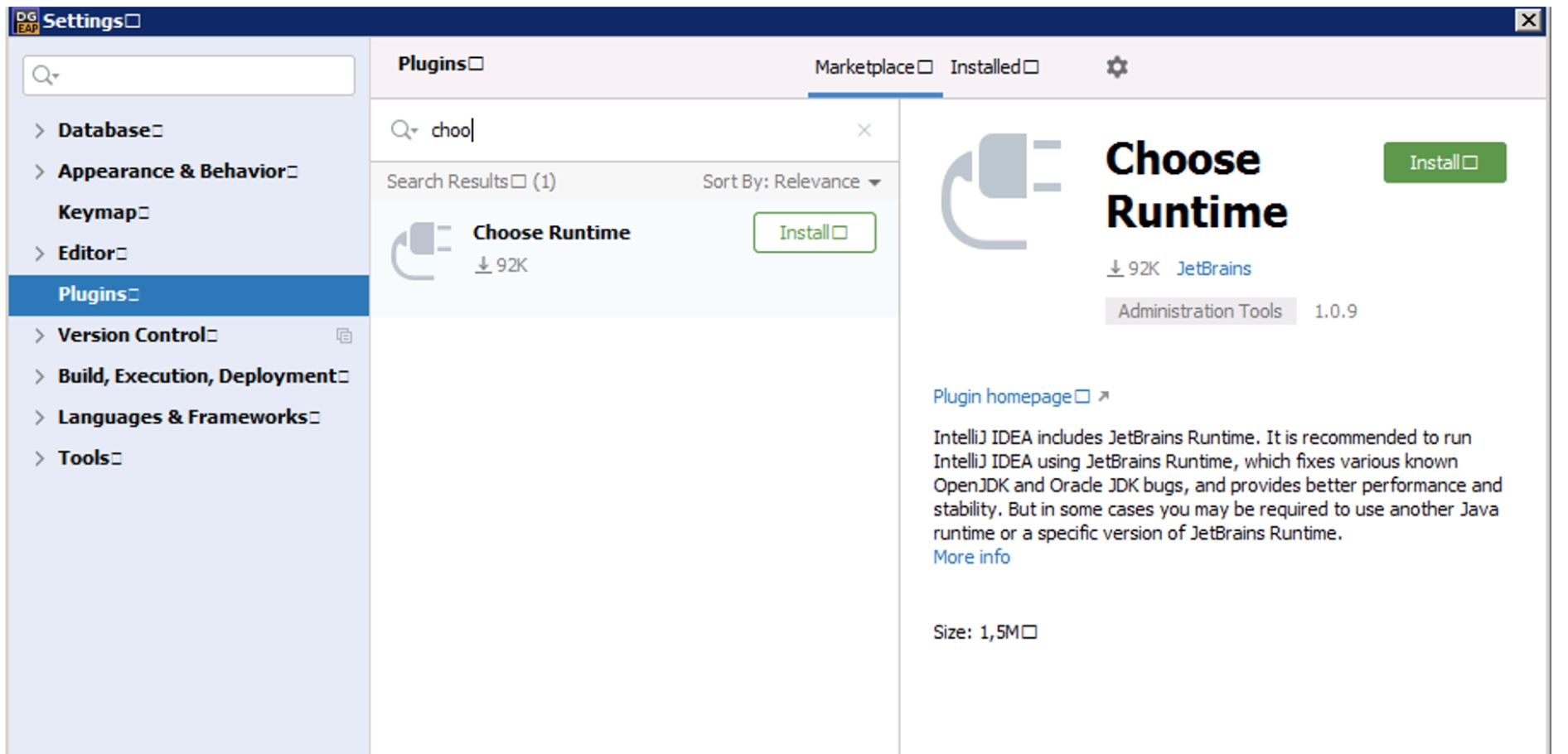The height and width of the screenshot is (754, 1568).
Task: Click the 92K downloads under result name
Action: pos(501,265)
